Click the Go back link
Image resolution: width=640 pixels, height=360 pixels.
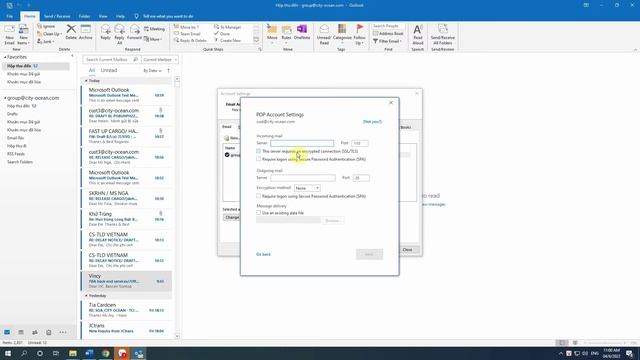click(x=263, y=254)
